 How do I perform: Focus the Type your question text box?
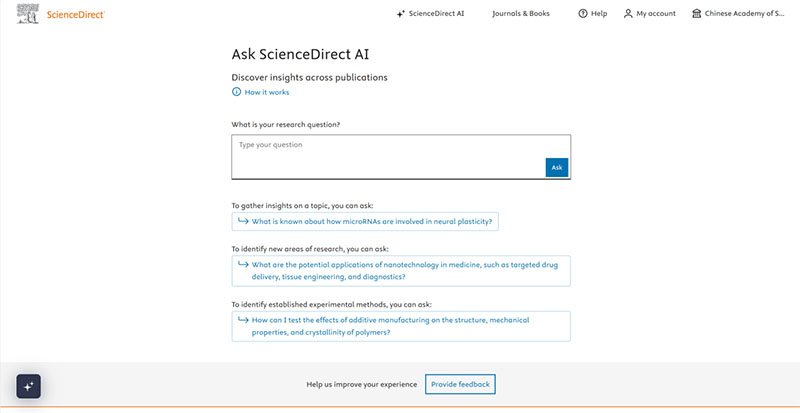[390, 156]
